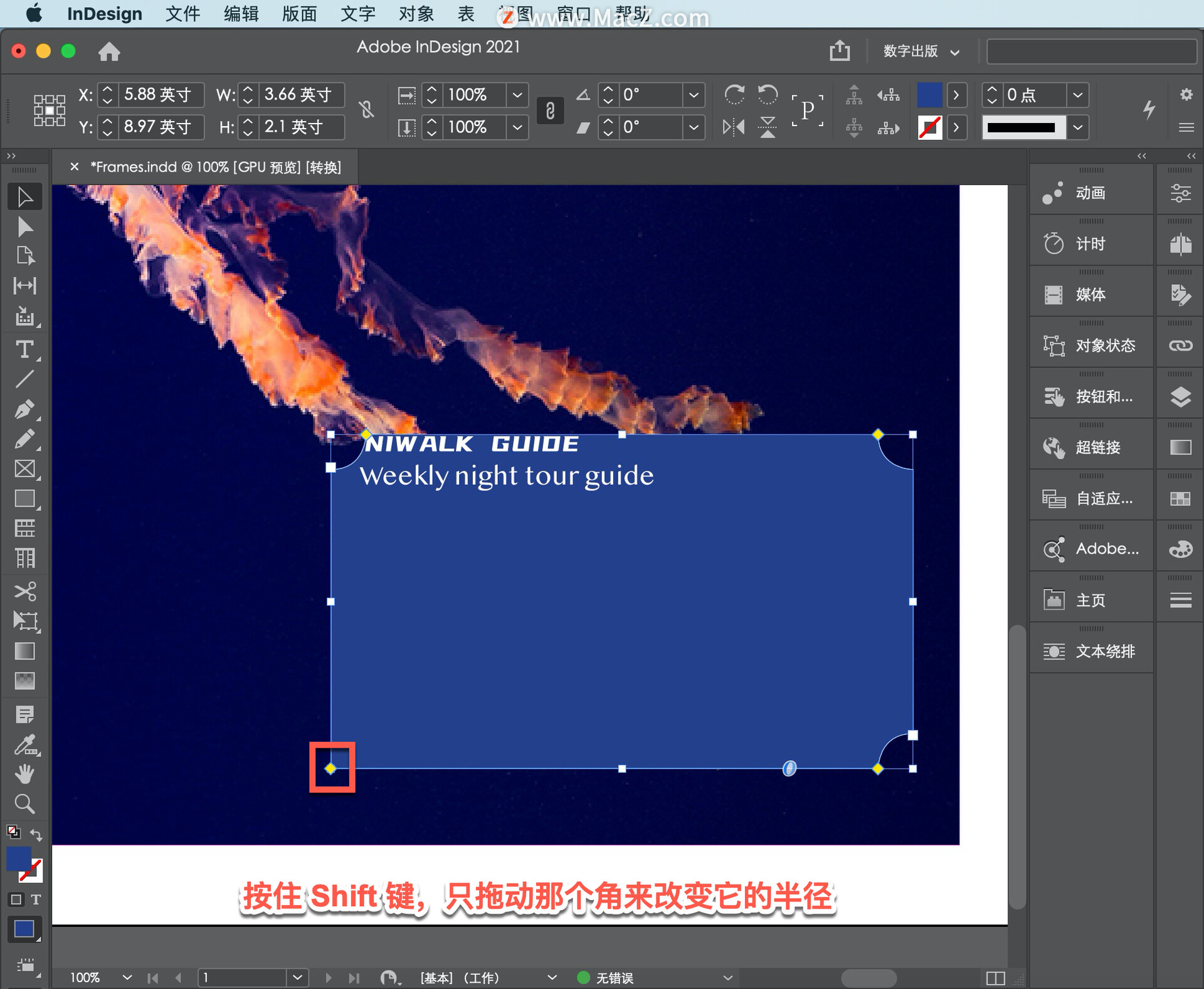1204x989 pixels.
Task: Click the vertical scrollbar of the document
Action: click(x=1017, y=766)
